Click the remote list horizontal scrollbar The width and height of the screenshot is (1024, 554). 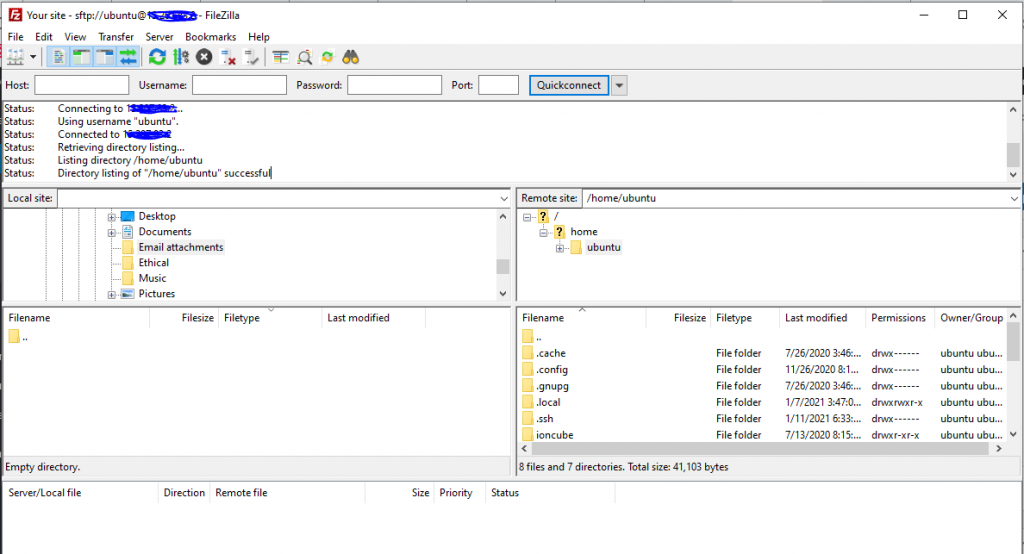[761, 449]
